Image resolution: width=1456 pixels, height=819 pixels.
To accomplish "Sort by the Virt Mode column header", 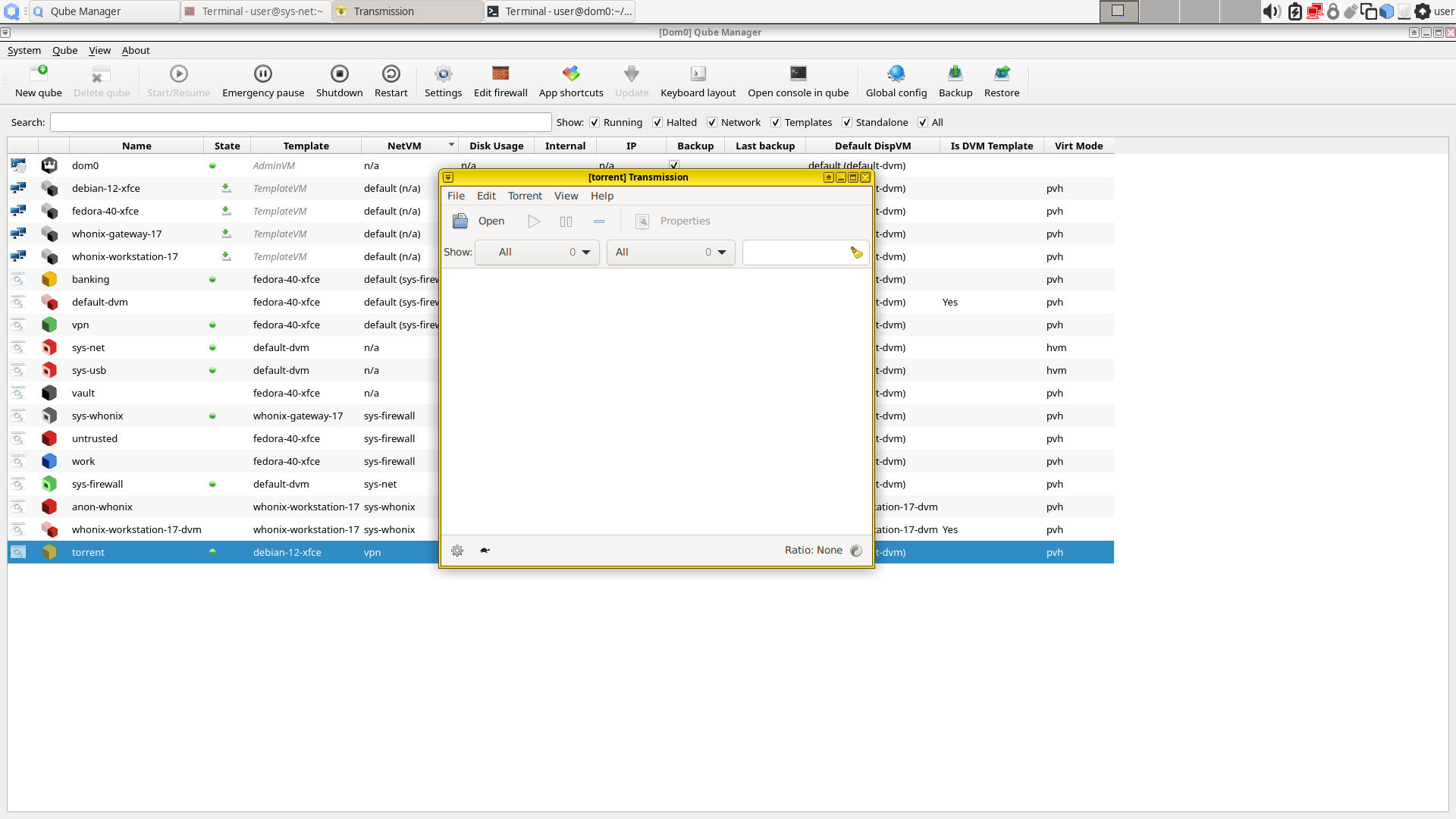I will 1078,146.
